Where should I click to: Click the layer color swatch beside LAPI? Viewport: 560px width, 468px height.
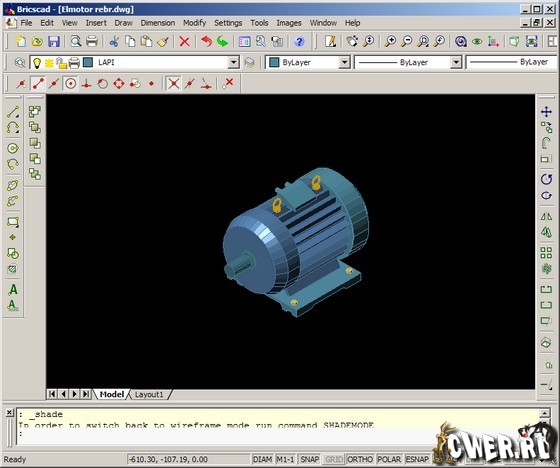click(x=88, y=63)
